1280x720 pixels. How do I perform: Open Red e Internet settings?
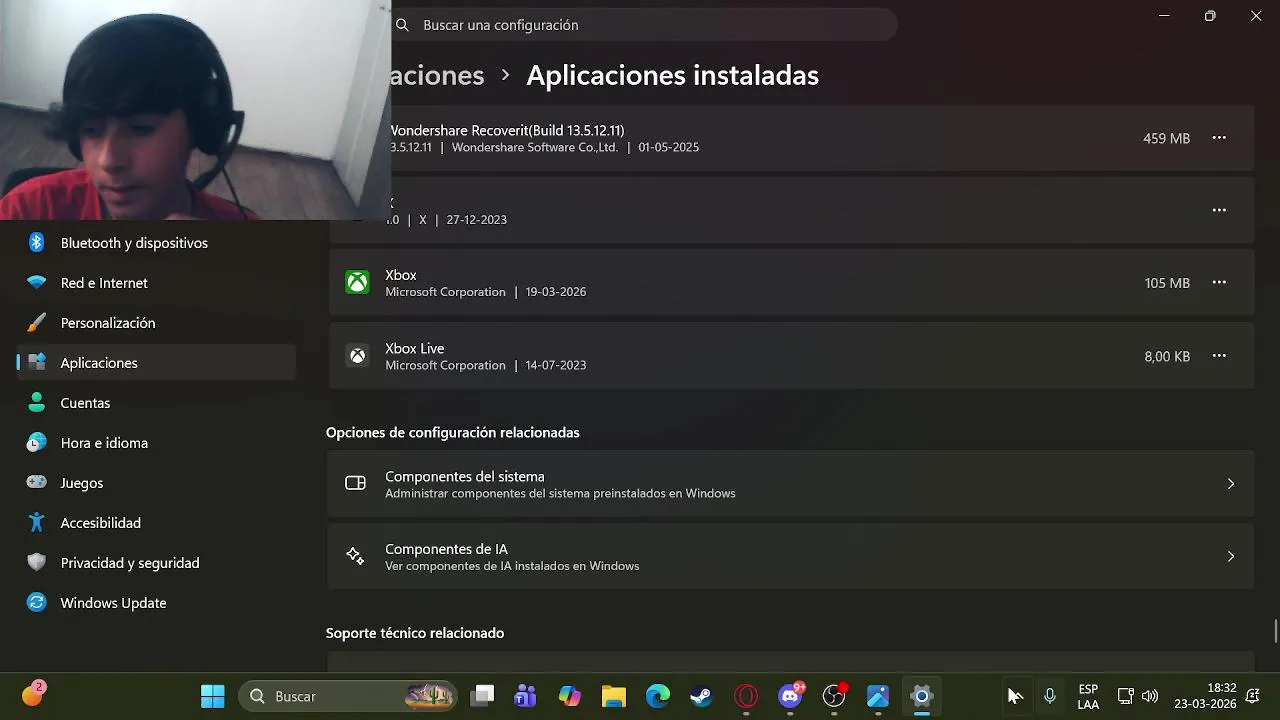(104, 283)
